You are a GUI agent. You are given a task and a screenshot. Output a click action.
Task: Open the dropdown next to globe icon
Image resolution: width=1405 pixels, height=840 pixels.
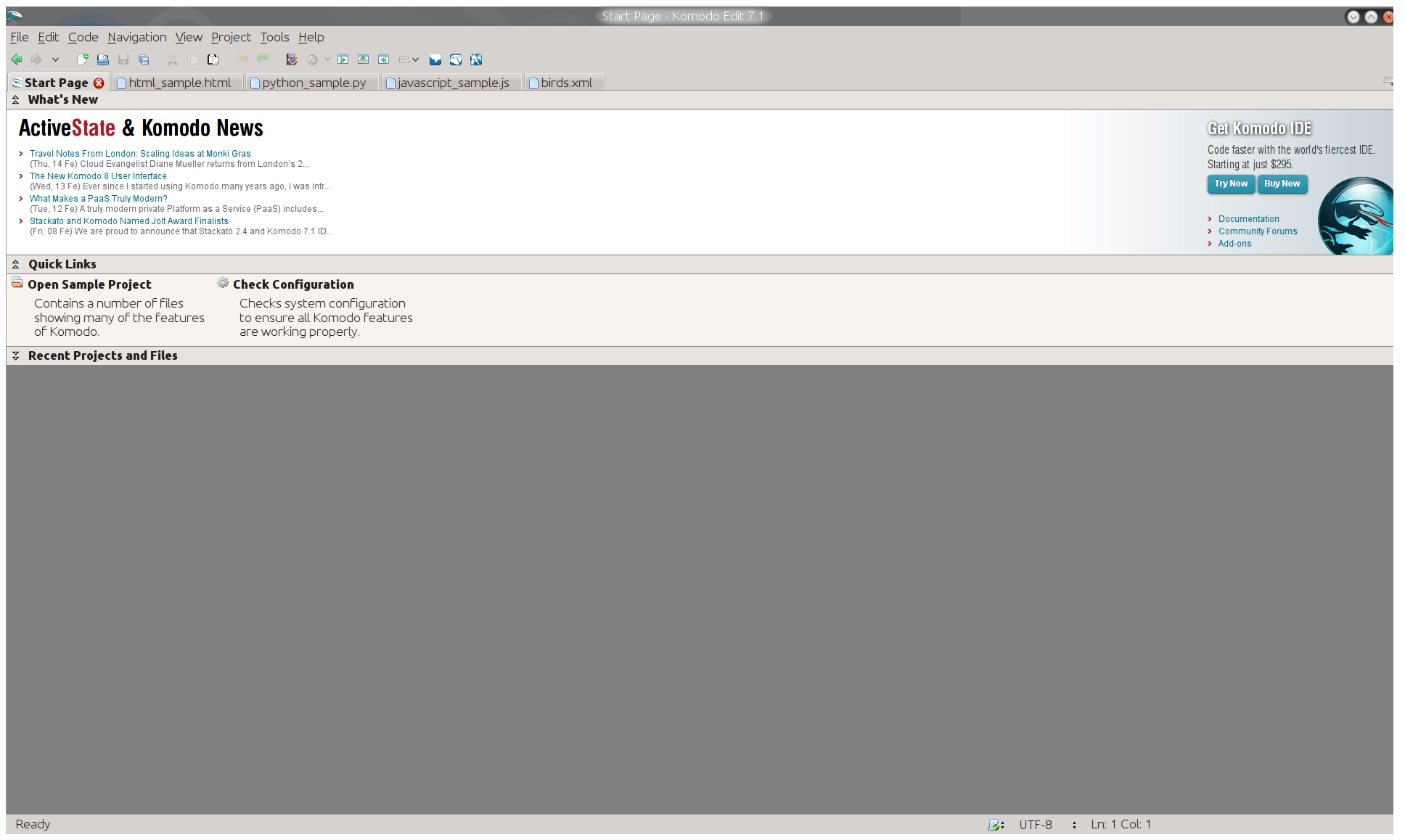327,59
